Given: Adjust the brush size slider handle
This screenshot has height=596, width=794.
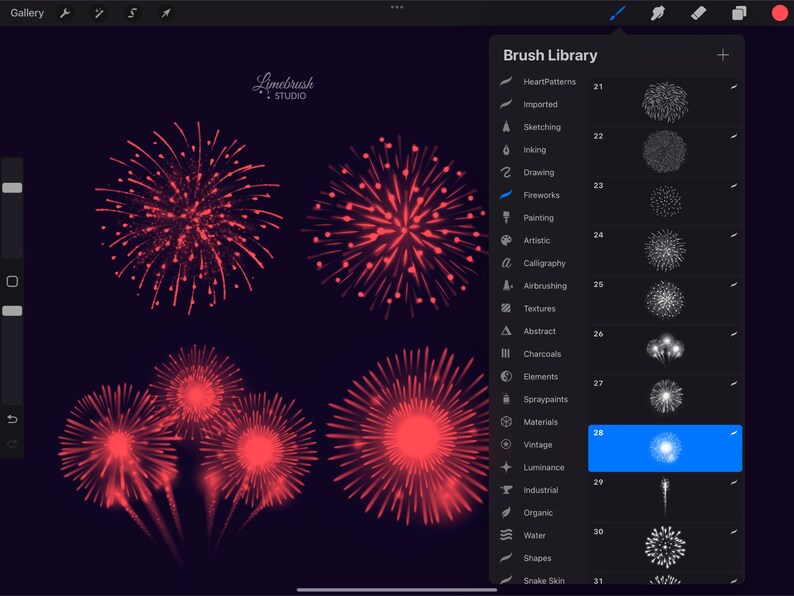Looking at the screenshot, I should coord(12,188).
